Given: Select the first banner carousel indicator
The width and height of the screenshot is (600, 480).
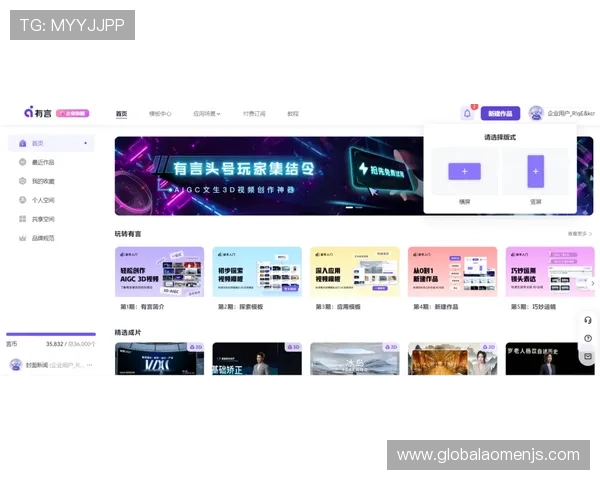Looking at the screenshot, I should tap(349, 207).
